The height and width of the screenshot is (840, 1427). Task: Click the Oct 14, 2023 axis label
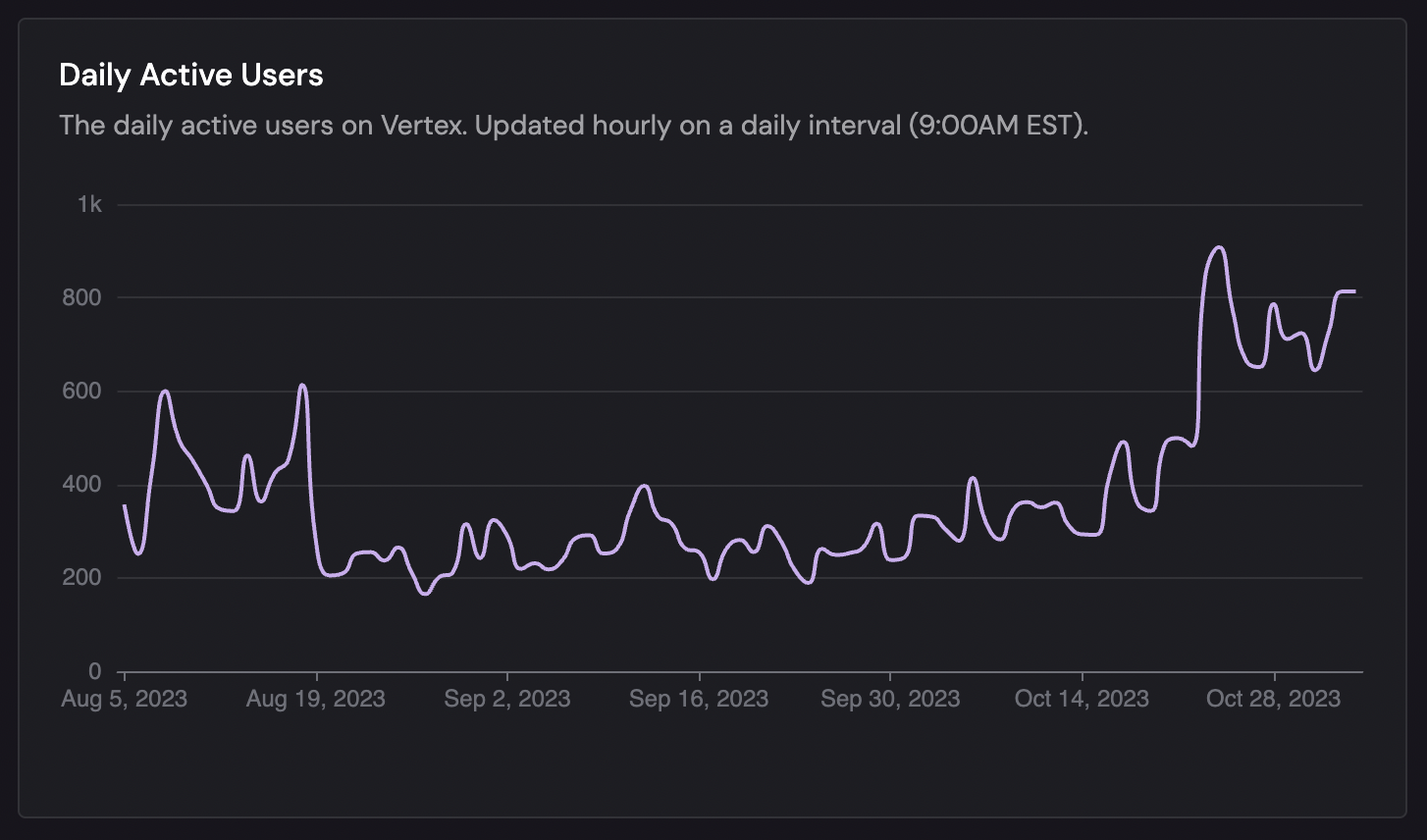[x=1082, y=699]
